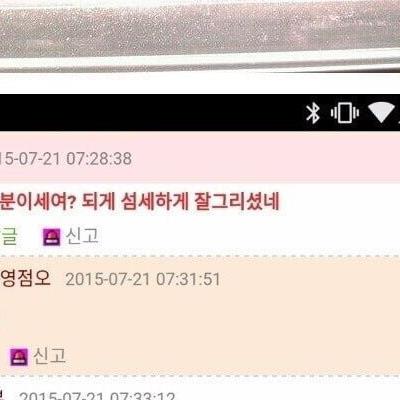Click green reply 글 link under red comment
The height and width of the screenshot is (400, 400).
(x=8, y=236)
